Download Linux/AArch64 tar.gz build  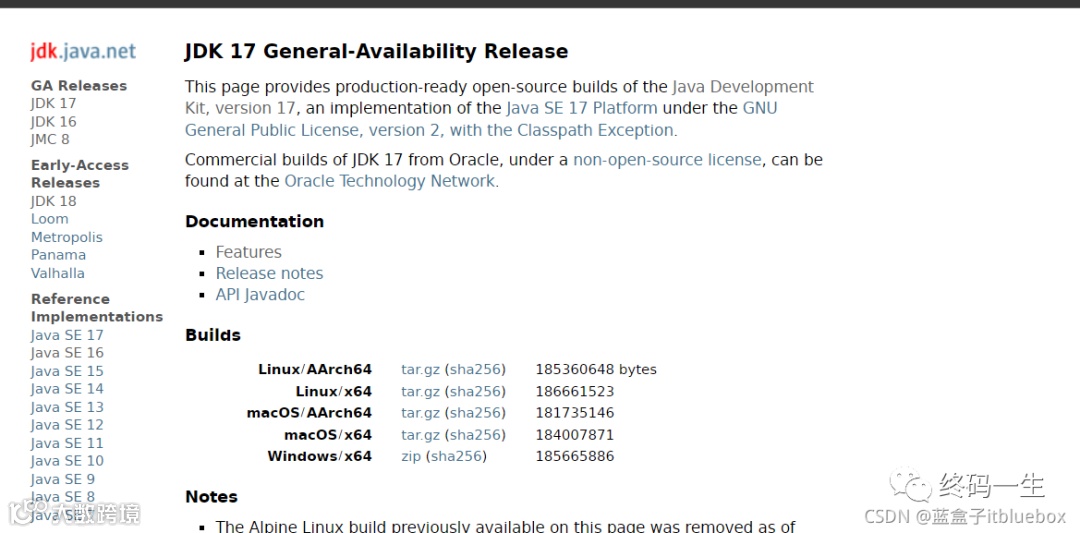[420, 369]
